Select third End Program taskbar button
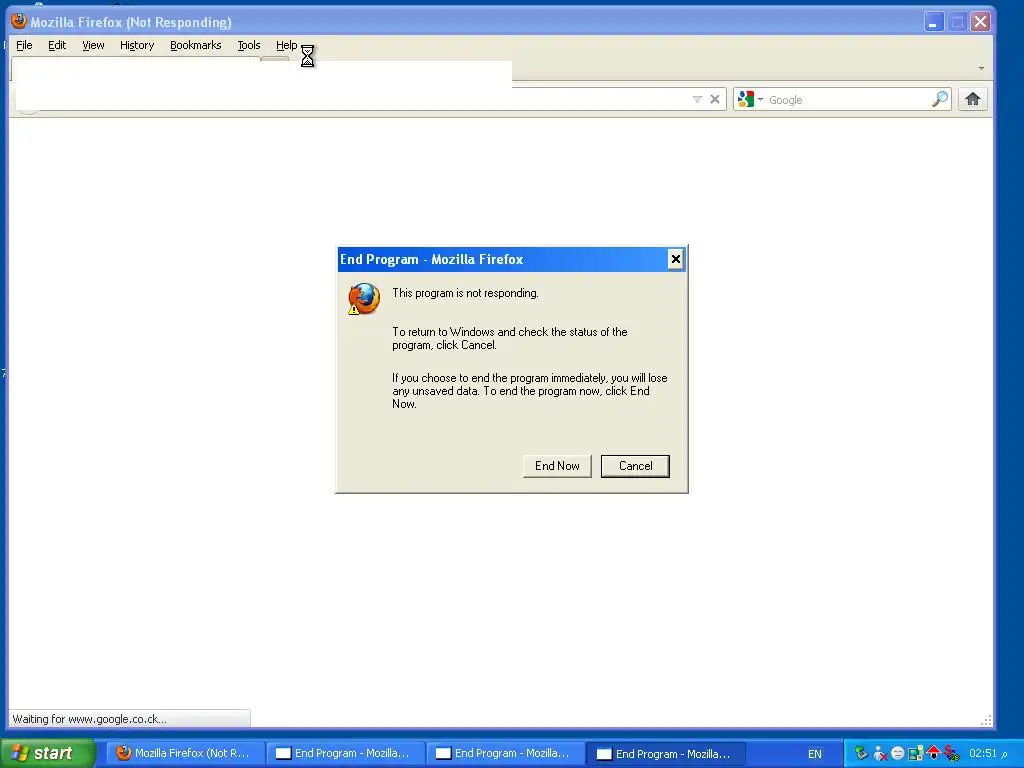Viewport: 1024px width, 768px height. point(665,754)
